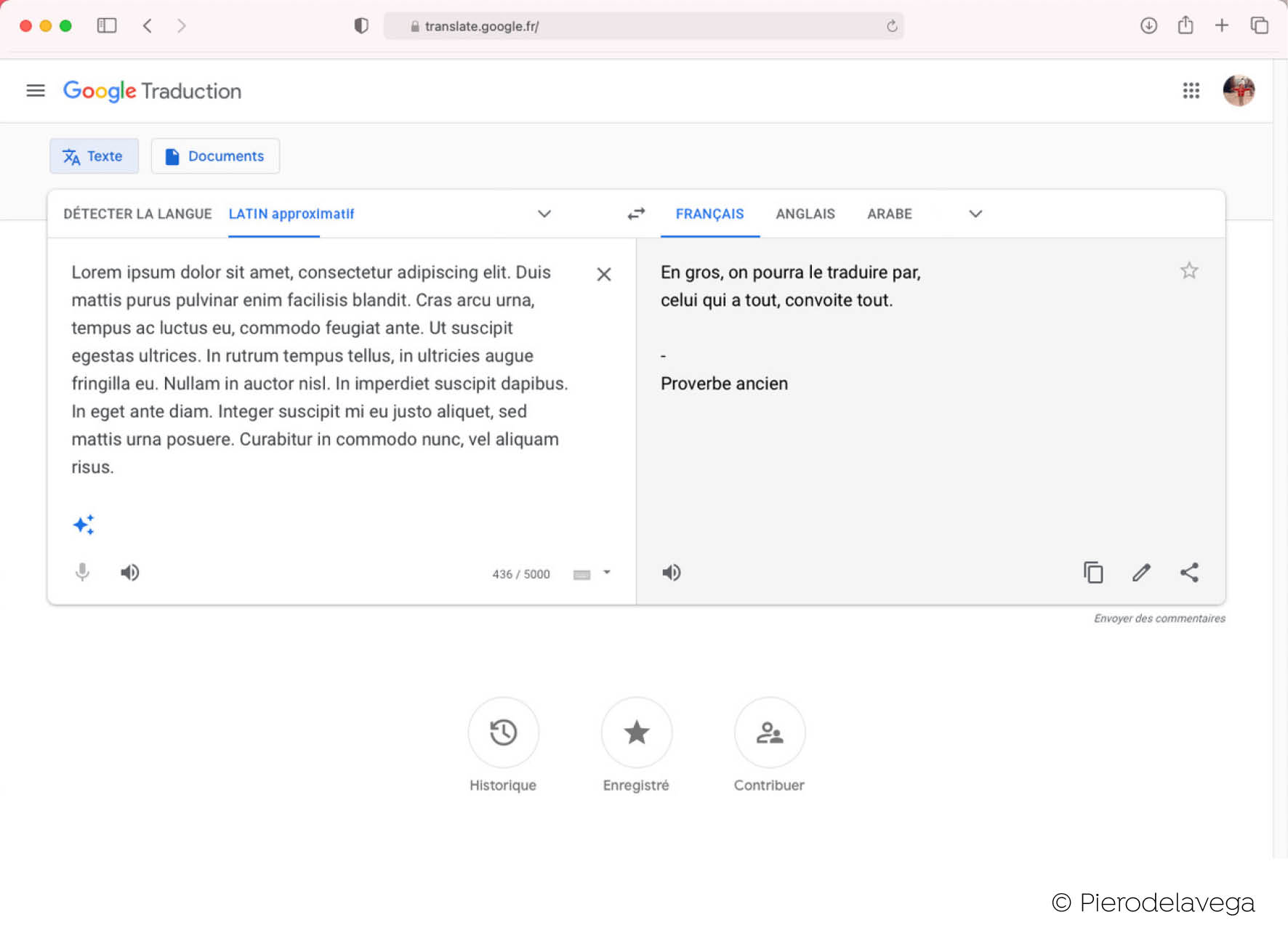Open Enregistré saved translations
Screen dimensions: 1288x944
(x=637, y=733)
